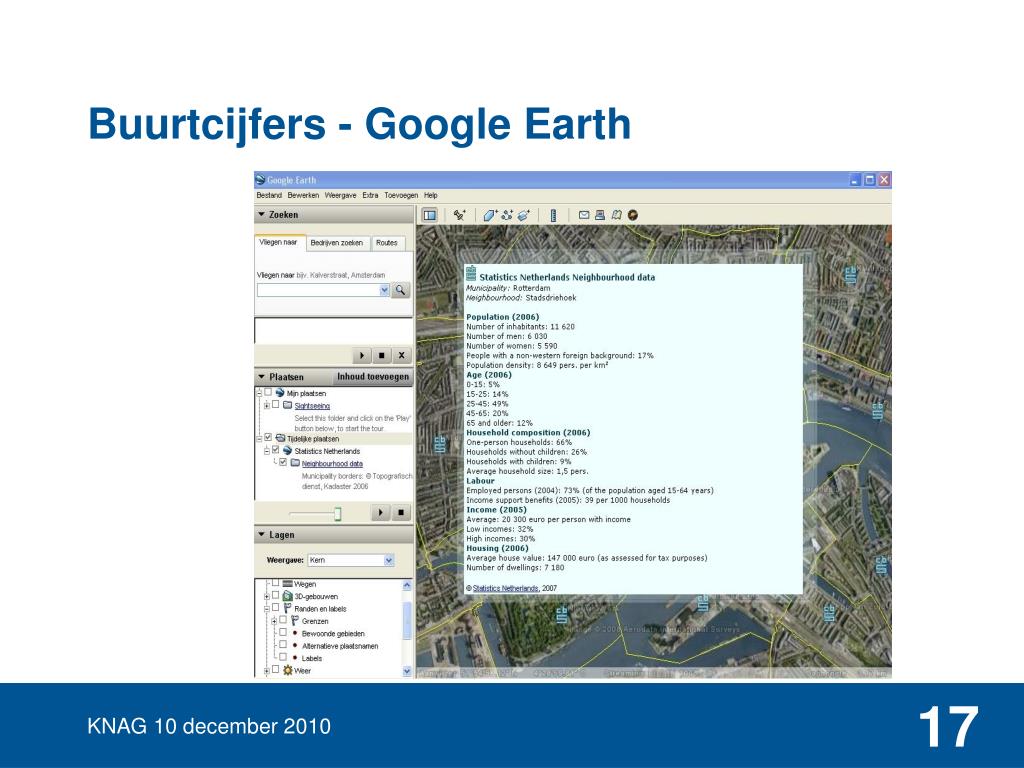Open the Weergave Kern dropdown

[389, 560]
